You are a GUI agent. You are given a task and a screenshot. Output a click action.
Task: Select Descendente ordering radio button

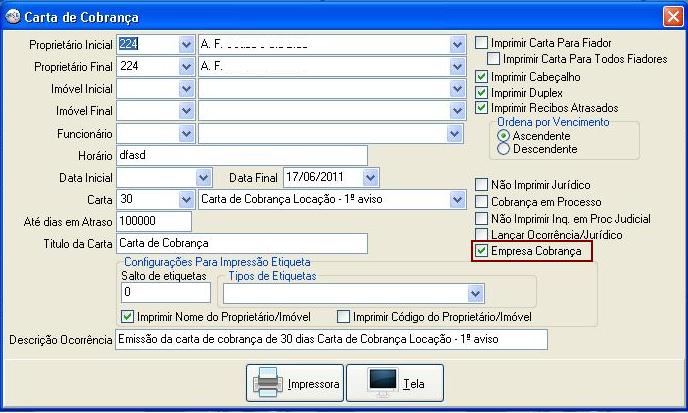503,148
